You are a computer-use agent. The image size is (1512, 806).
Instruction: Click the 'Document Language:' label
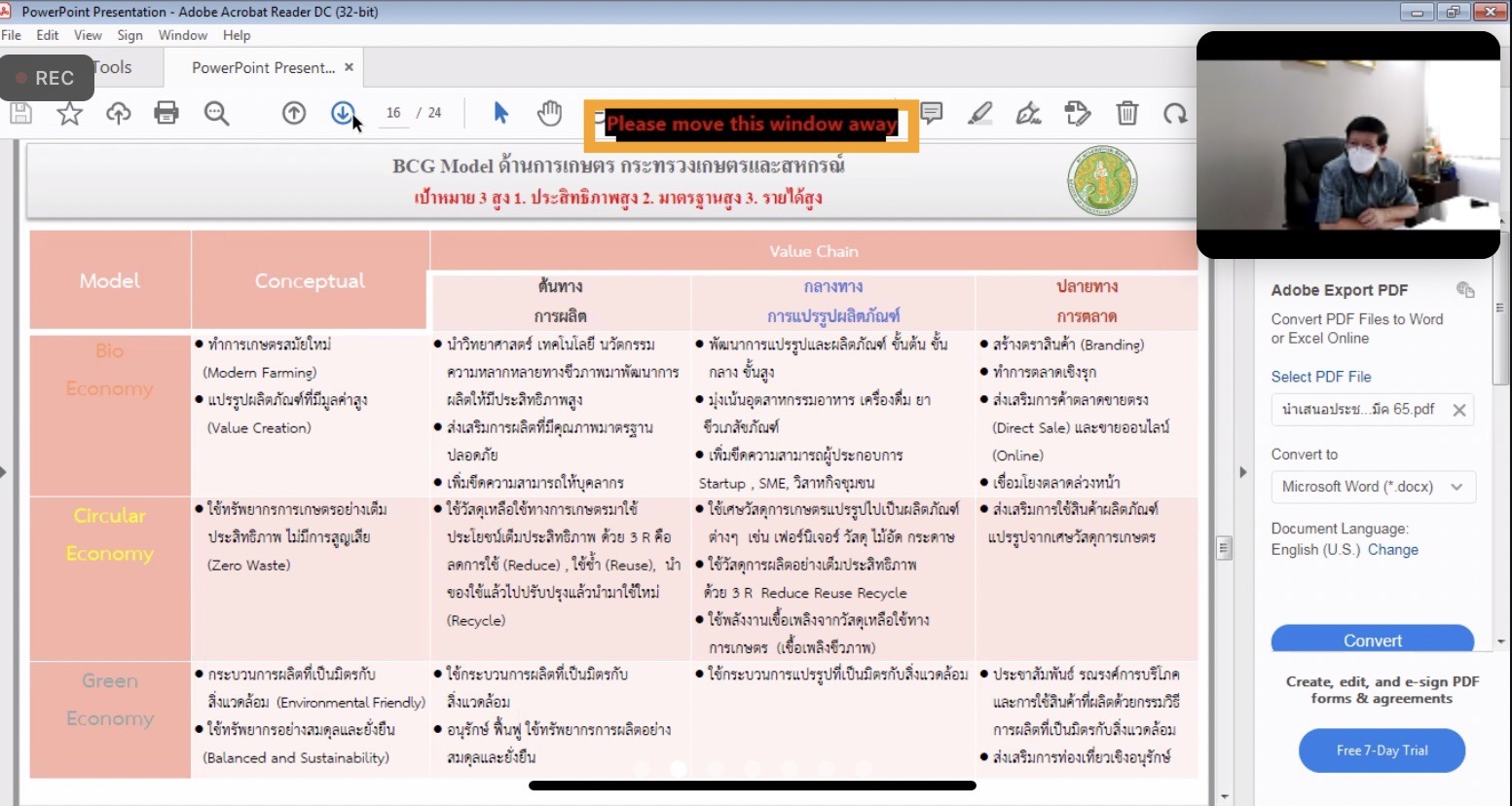tap(1340, 529)
